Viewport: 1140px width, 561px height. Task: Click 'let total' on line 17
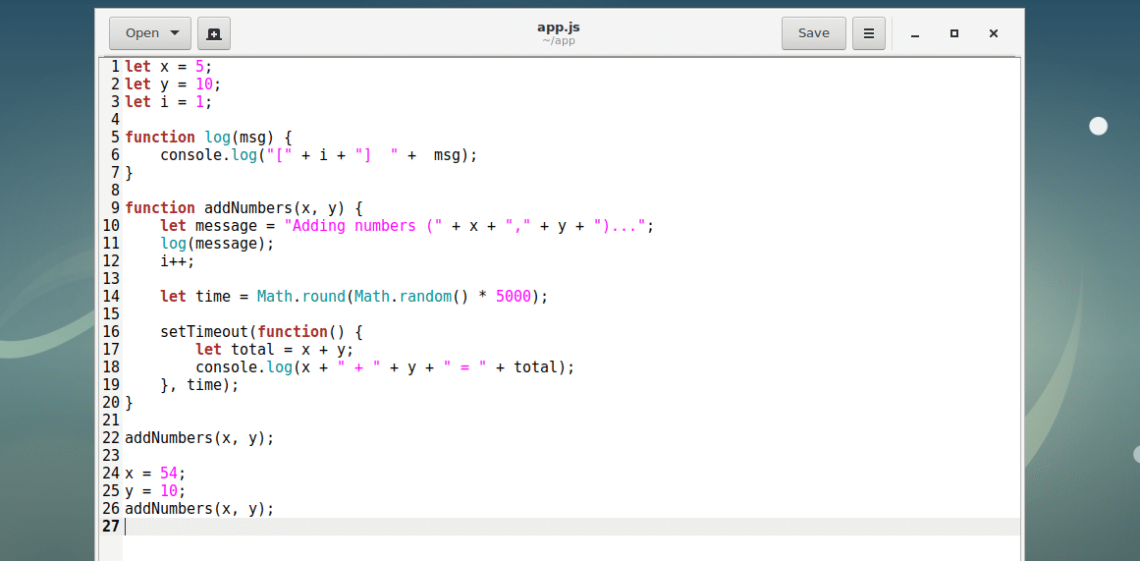point(235,350)
